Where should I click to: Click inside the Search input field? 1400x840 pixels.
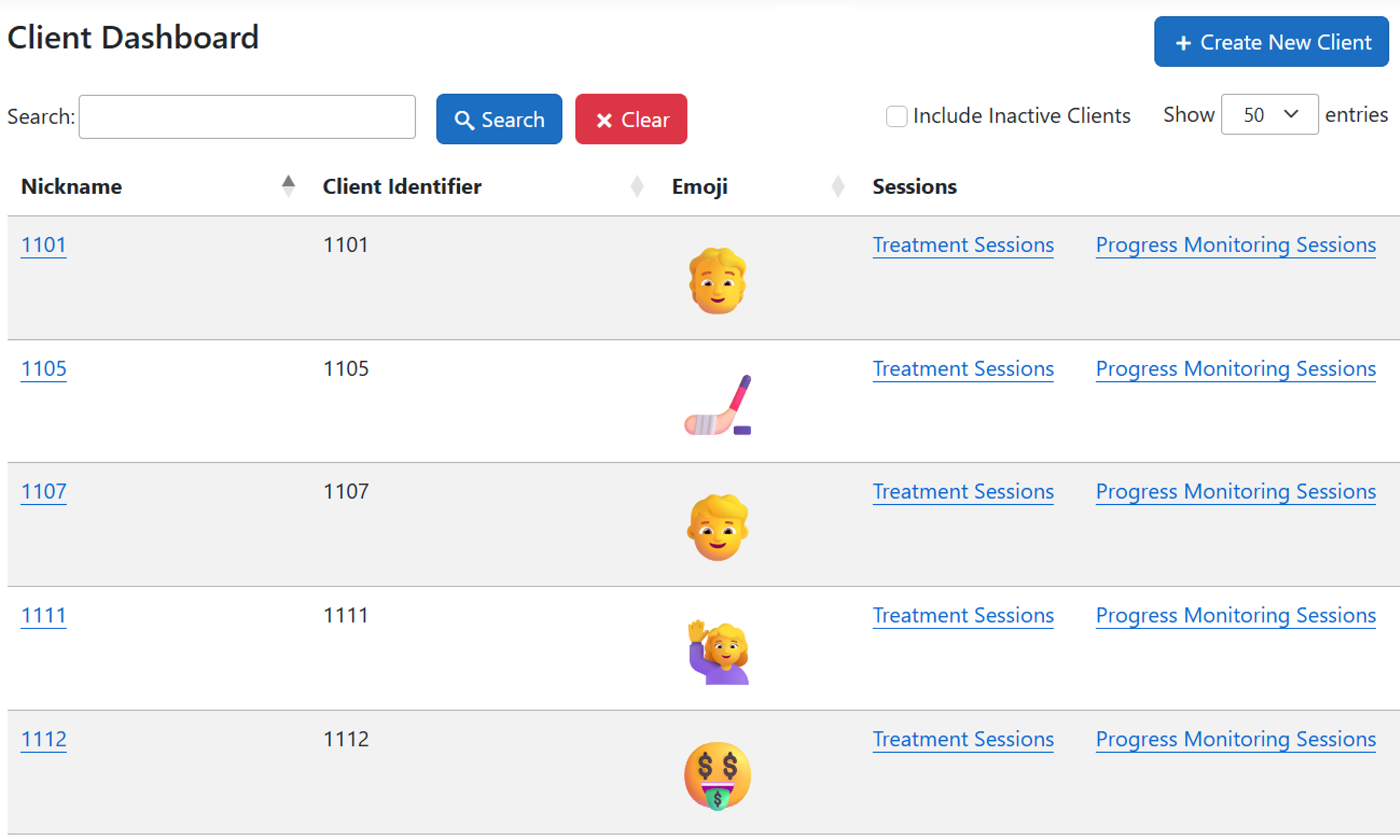pos(247,117)
